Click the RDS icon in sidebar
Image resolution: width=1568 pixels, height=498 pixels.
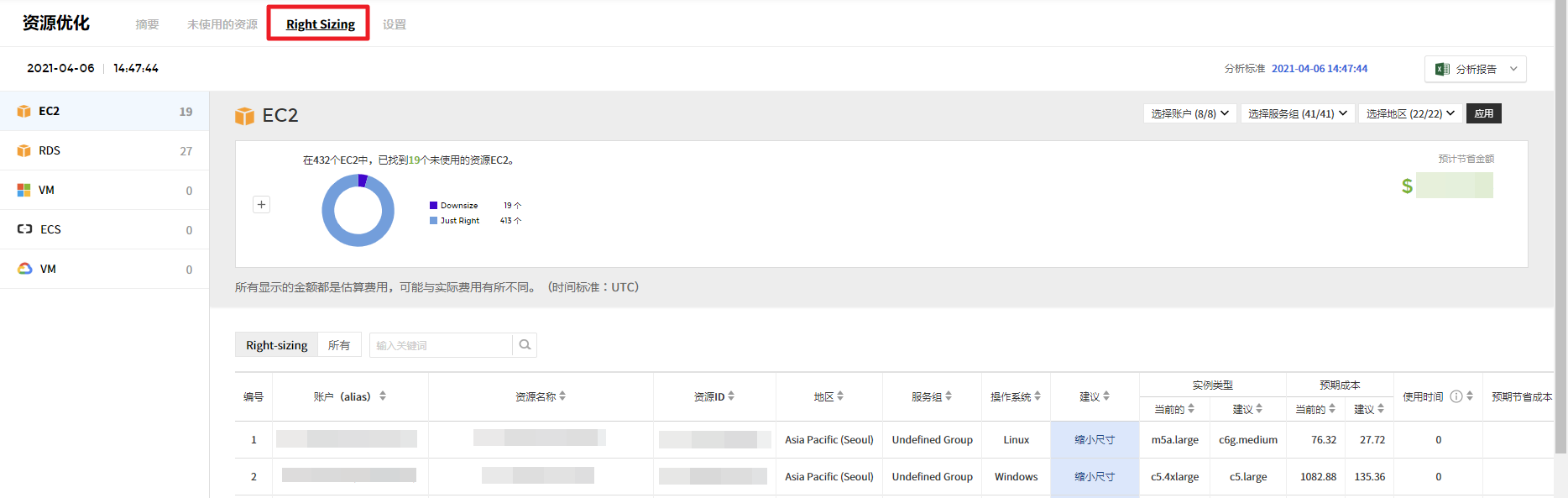coord(24,150)
